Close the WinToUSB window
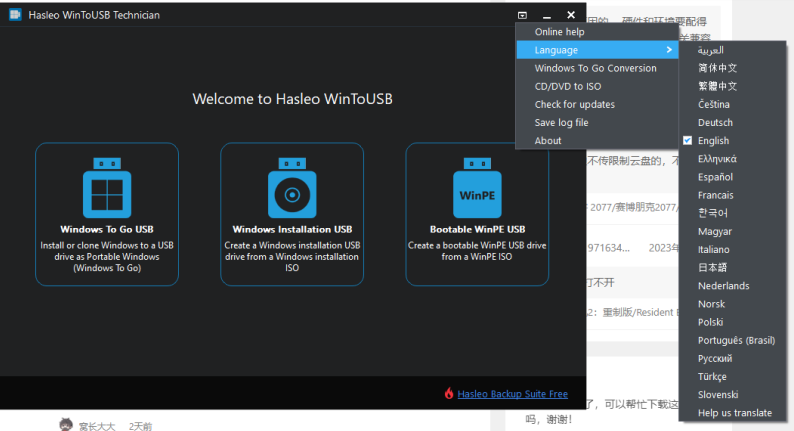The height and width of the screenshot is (431, 794). [x=571, y=15]
